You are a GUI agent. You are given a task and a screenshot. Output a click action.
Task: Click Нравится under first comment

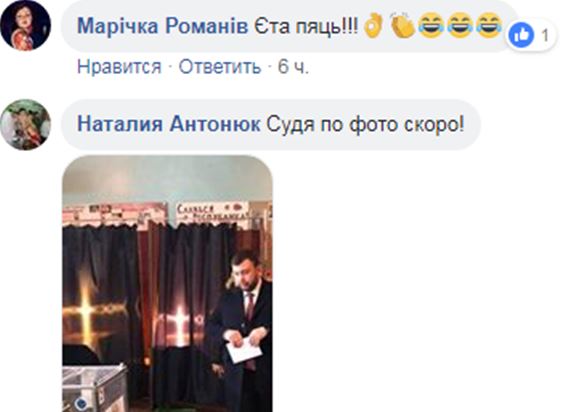[x=119, y=67]
